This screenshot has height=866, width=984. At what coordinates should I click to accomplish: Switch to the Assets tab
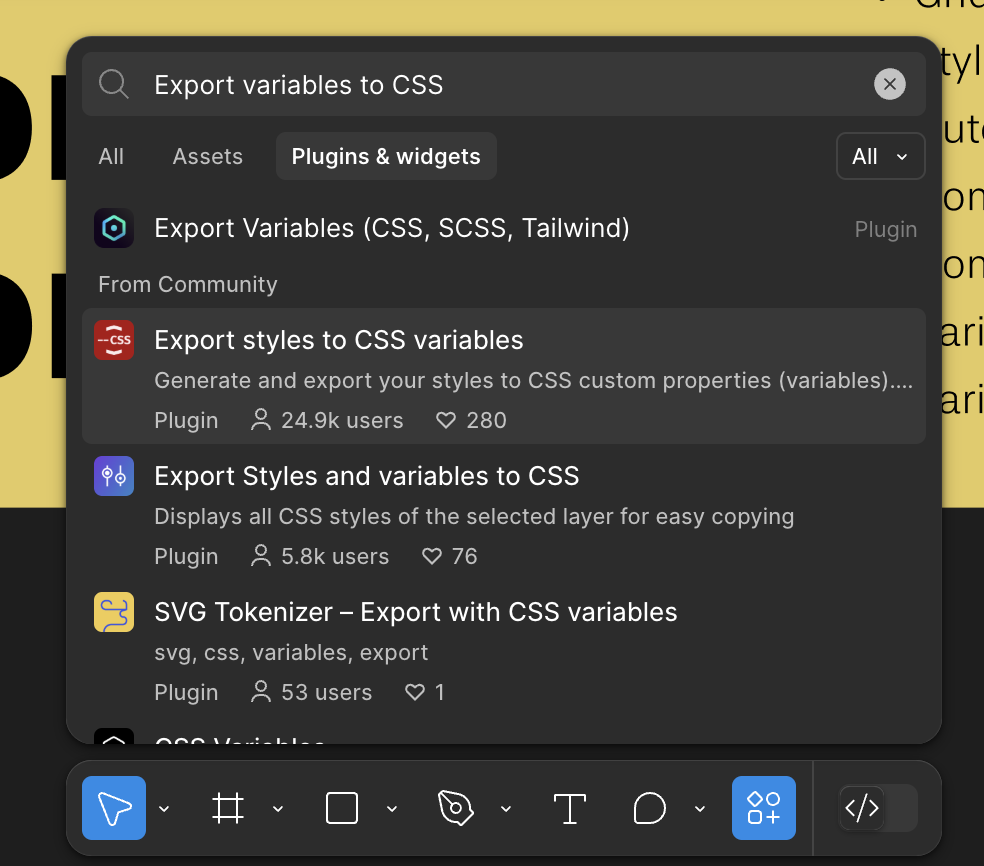pos(207,157)
